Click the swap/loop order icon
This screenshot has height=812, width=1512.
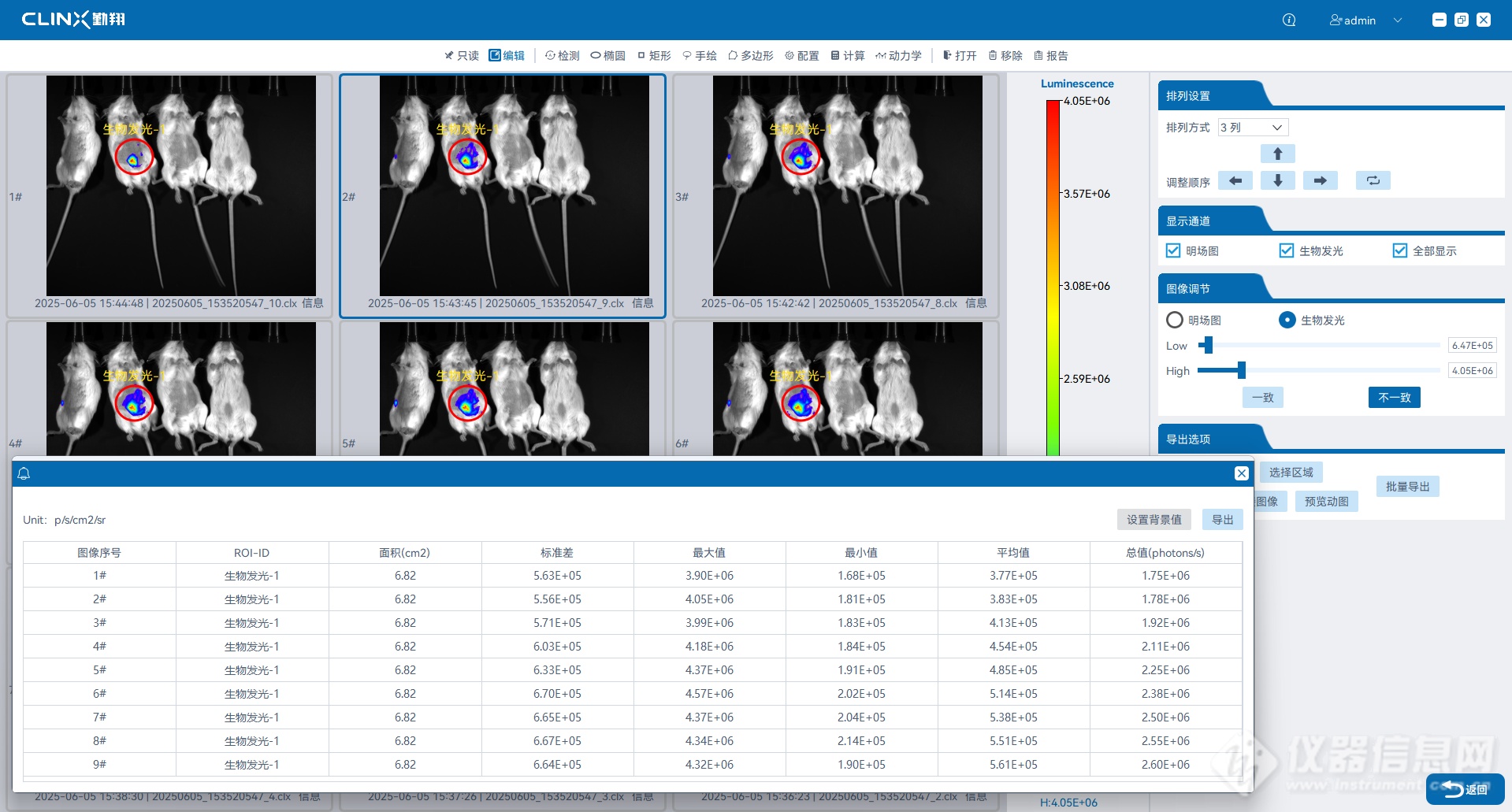click(1373, 181)
